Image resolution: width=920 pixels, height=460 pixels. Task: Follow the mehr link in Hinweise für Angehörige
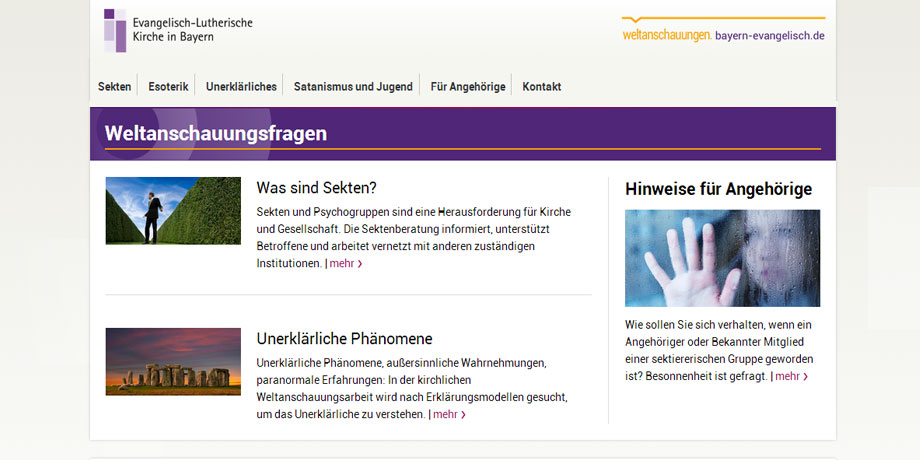click(x=792, y=376)
